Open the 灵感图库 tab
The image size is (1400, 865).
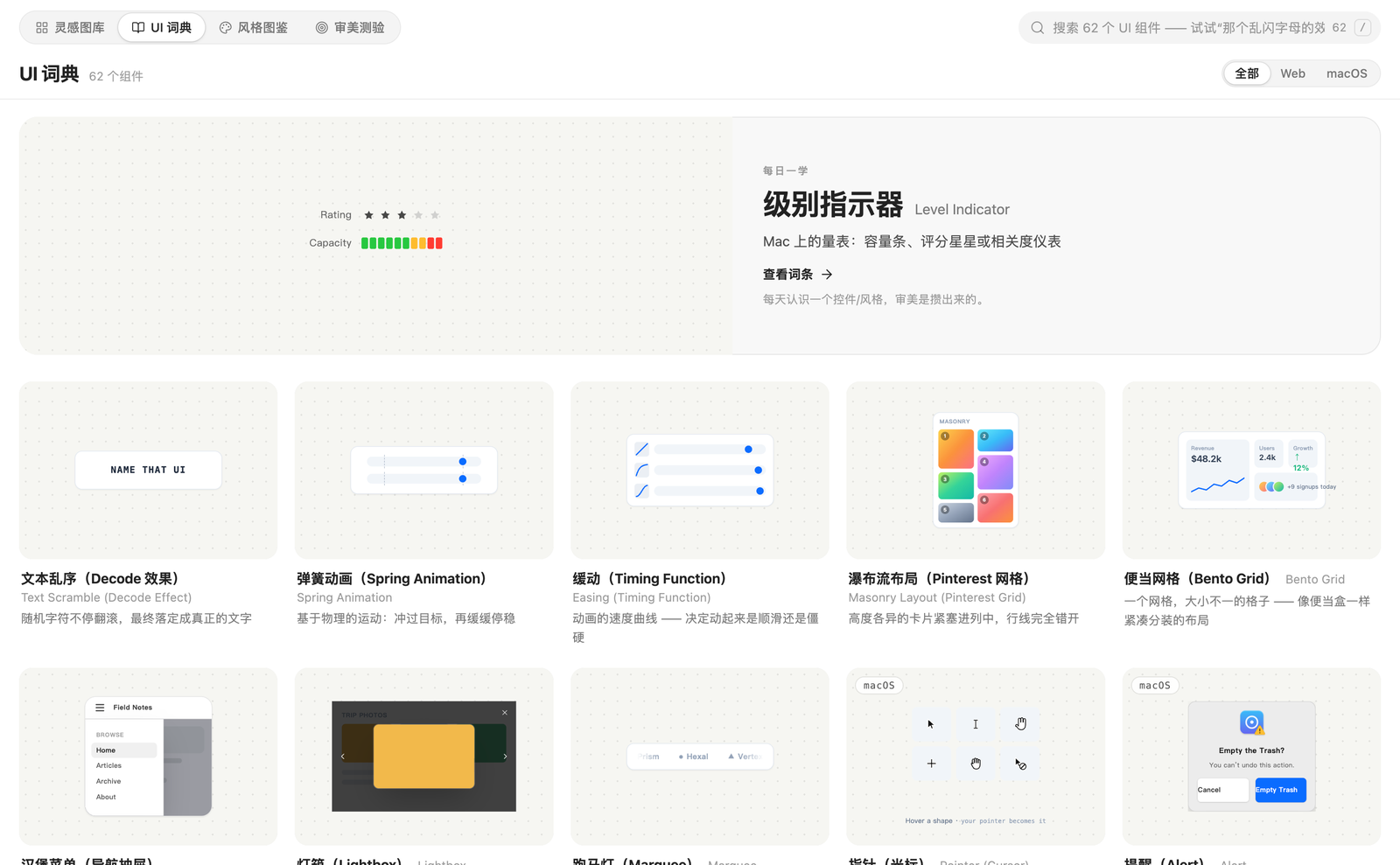point(70,28)
